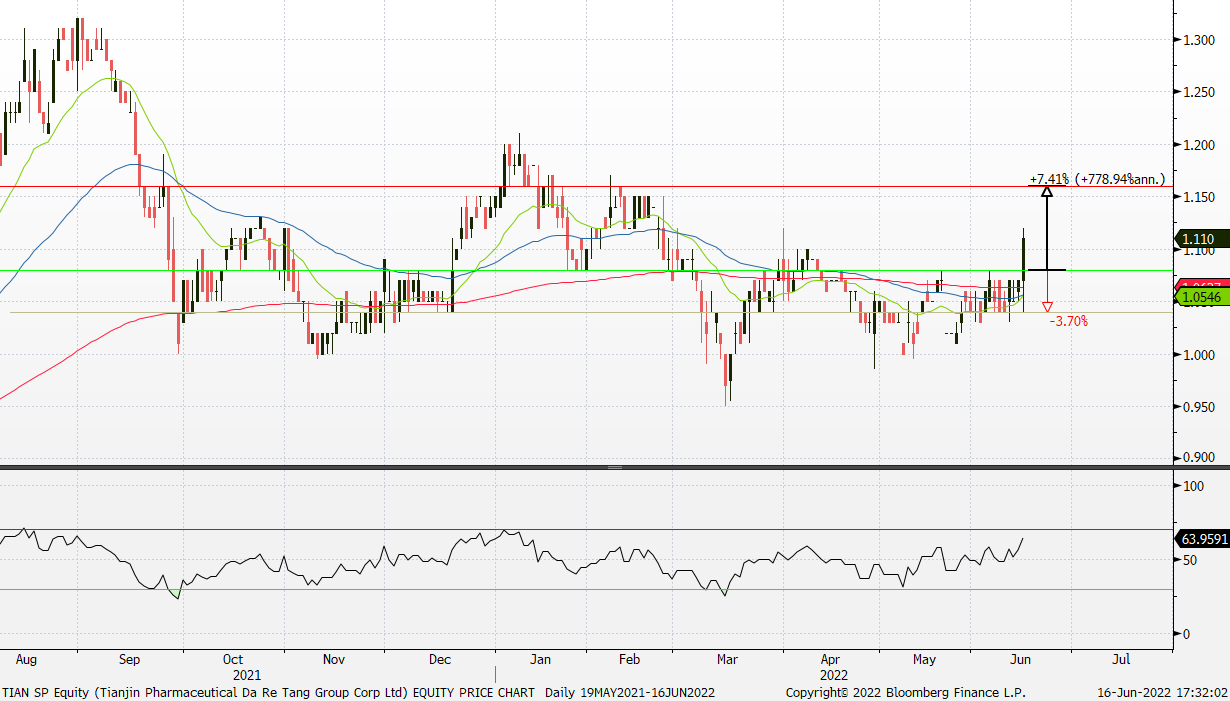Select the +7.41% upside annotation label
Screen dimensions: 1230x701
(1097, 179)
